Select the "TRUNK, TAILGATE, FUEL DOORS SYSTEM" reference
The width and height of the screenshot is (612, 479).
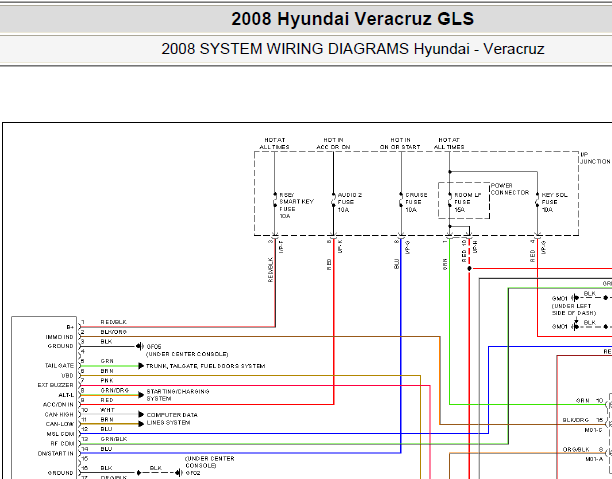click(x=205, y=366)
